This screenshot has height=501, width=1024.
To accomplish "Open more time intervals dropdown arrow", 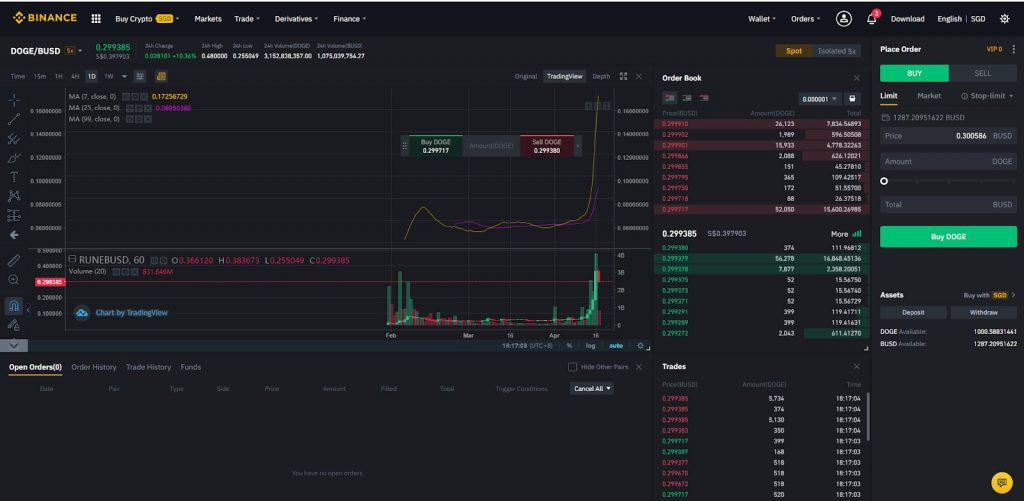I will 124,76.
